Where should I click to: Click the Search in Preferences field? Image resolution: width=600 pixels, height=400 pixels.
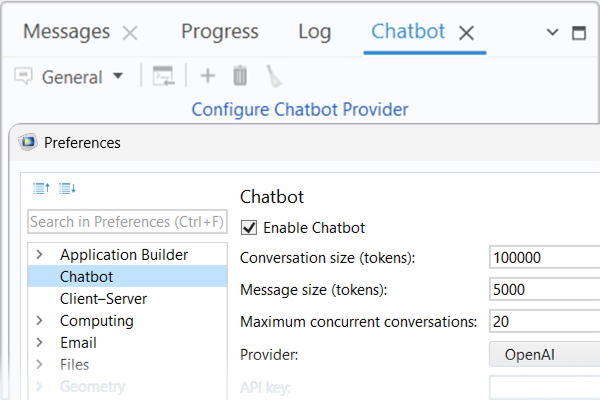coord(127,221)
